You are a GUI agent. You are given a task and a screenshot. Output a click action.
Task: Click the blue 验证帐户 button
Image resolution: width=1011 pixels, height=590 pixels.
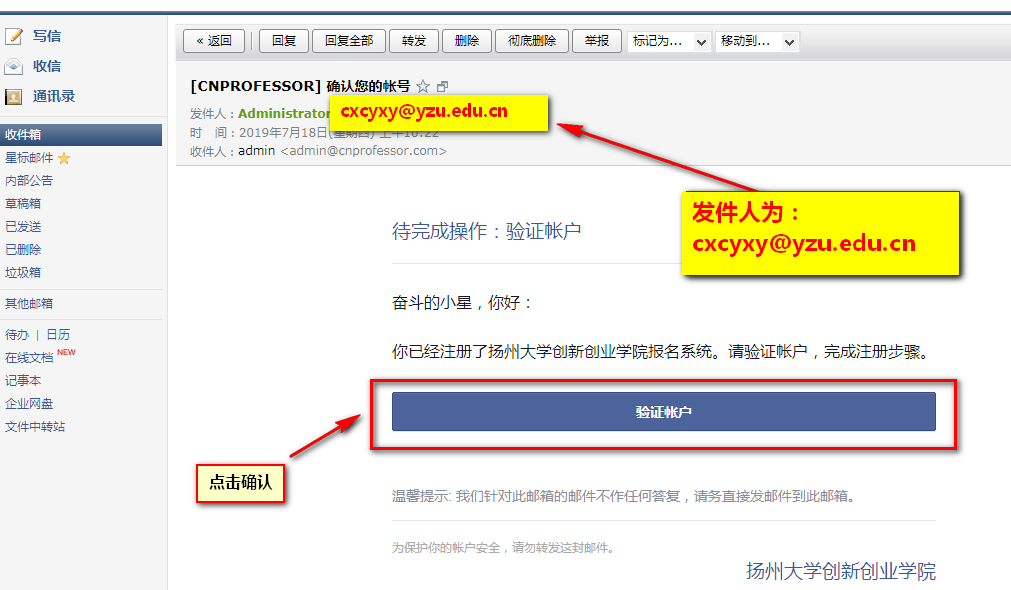coord(663,412)
